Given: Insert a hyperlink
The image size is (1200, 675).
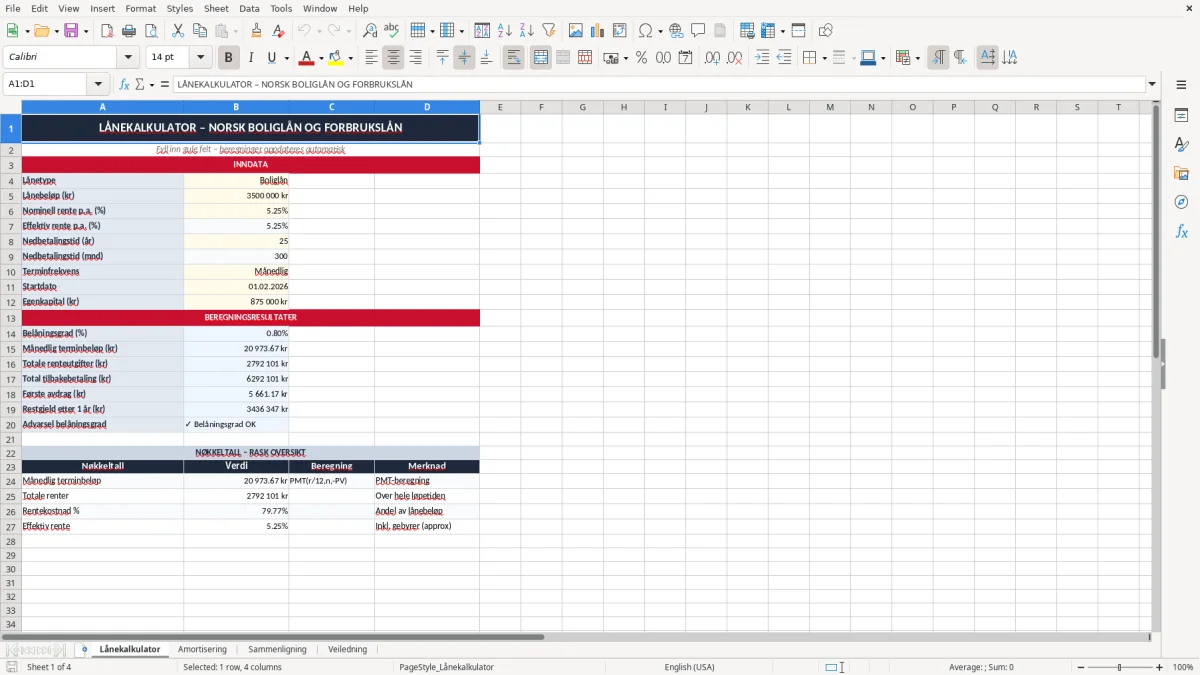Looking at the screenshot, I should [x=676, y=31].
